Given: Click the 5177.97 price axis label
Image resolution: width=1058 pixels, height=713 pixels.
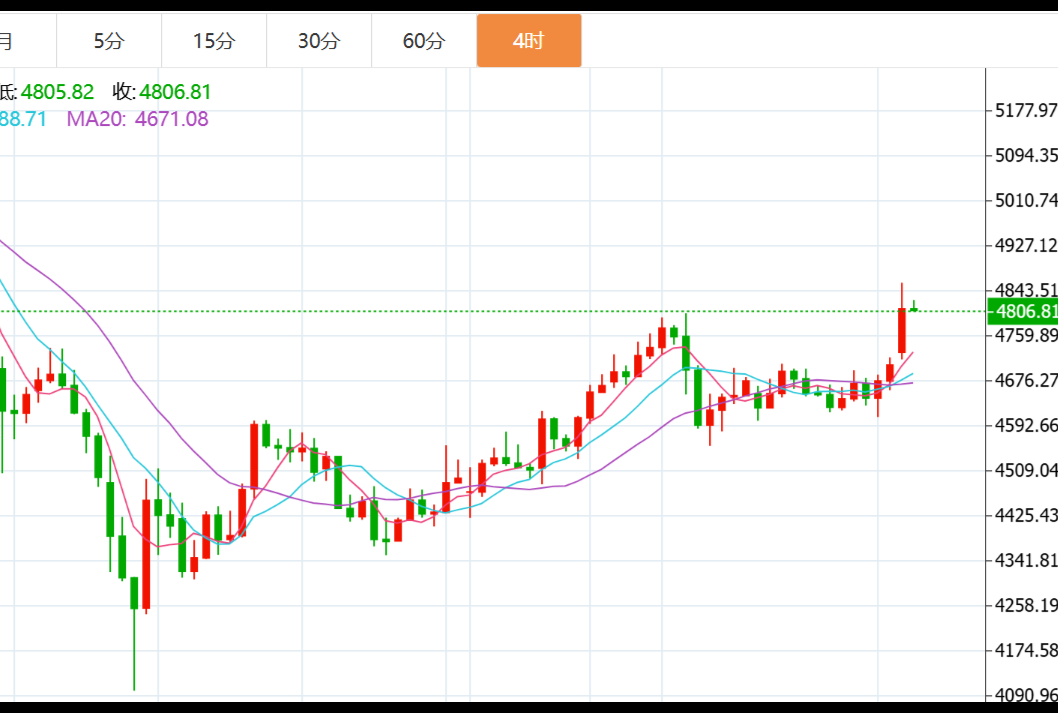Looking at the screenshot, I should click(x=1026, y=110).
